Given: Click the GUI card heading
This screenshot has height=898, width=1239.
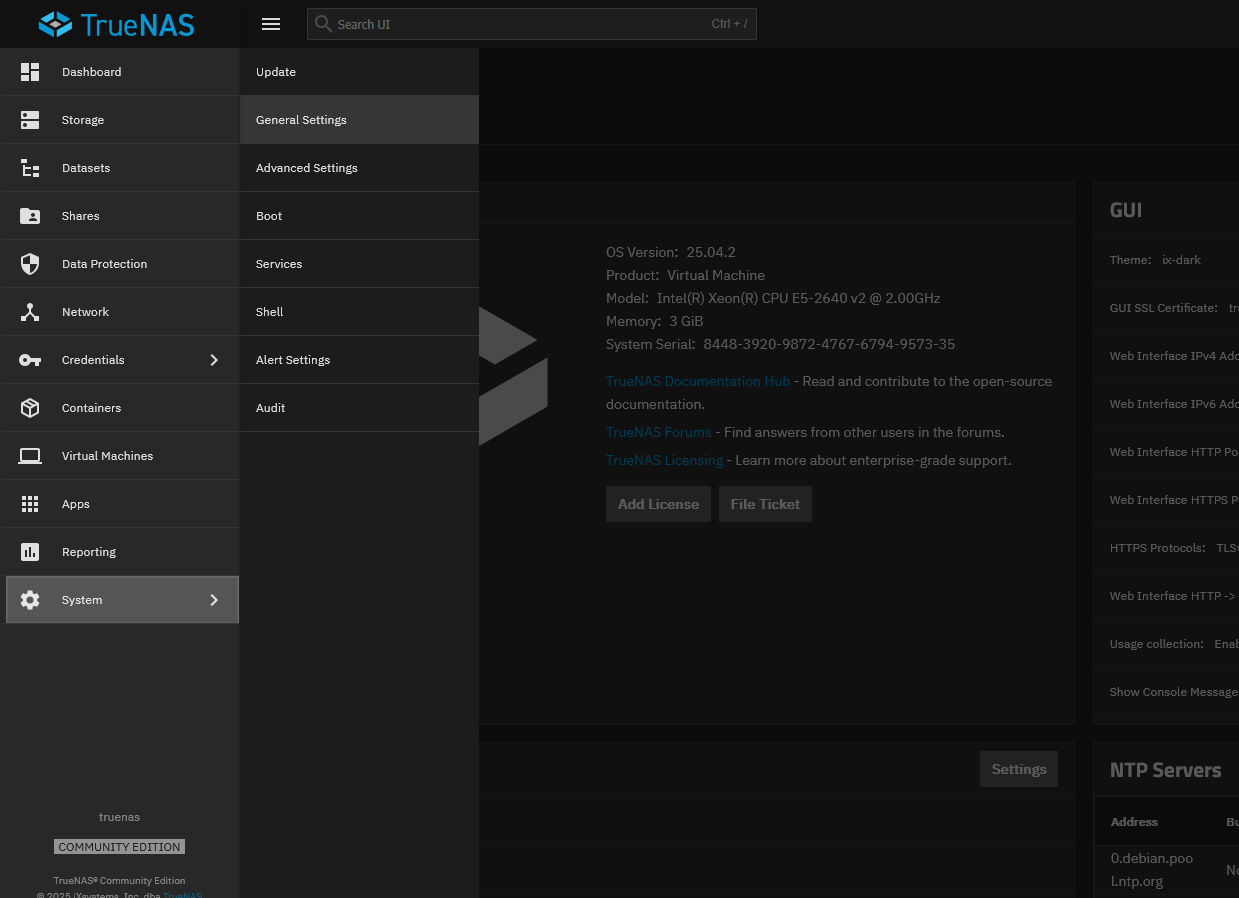Looking at the screenshot, I should [x=1126, y=210].
